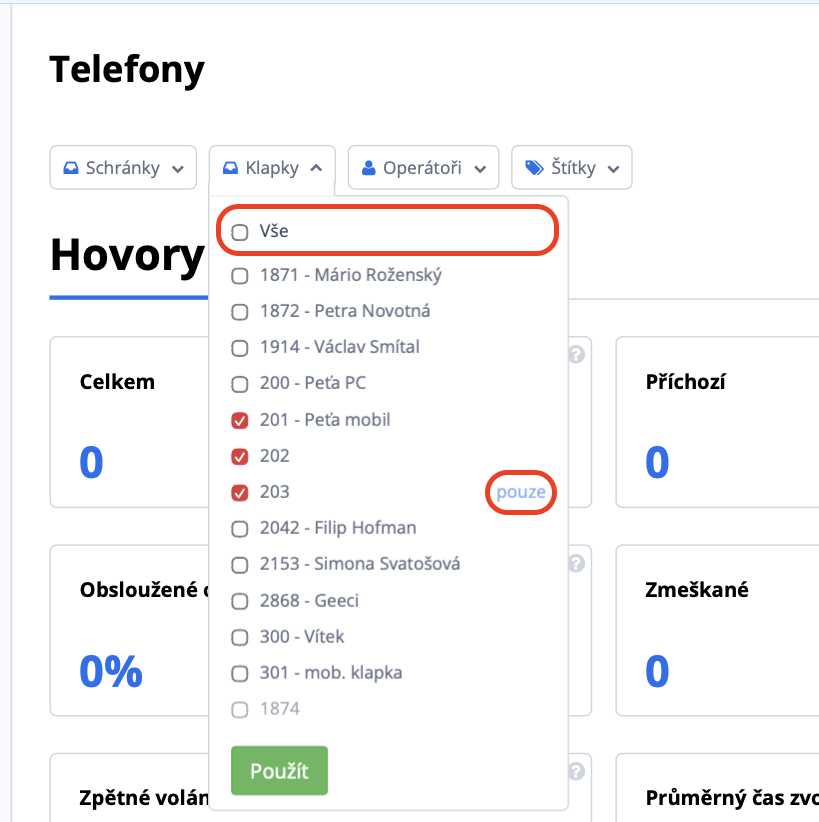
Task: Toggle the Vše checkbox
Action: [240, 232]
